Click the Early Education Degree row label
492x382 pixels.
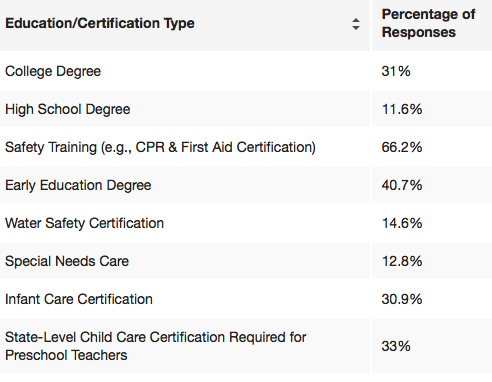click(78, 185)
